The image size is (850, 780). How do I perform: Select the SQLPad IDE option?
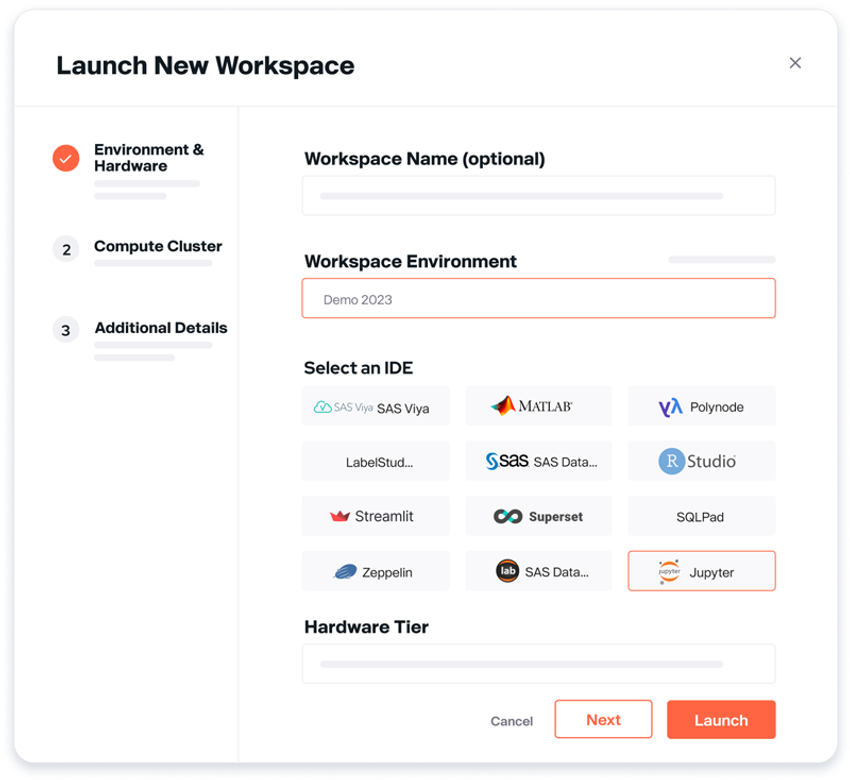[701, 516]
